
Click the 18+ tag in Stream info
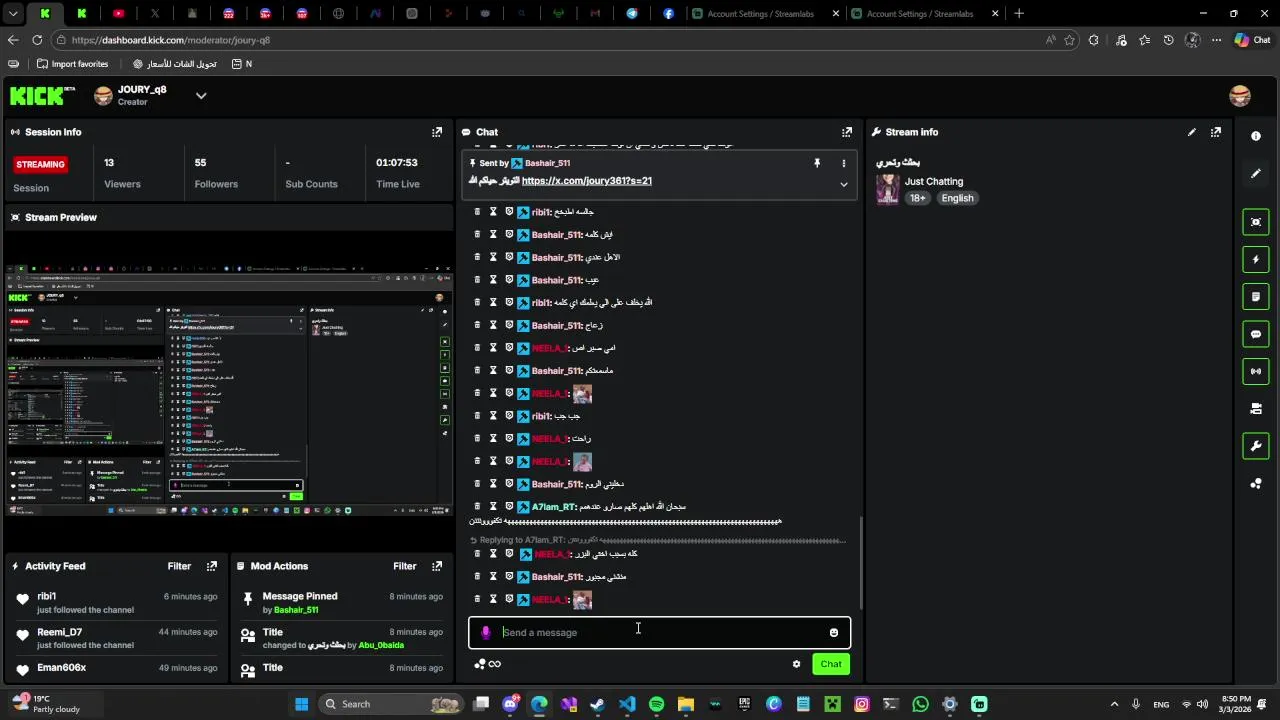[x=918, y=198]
